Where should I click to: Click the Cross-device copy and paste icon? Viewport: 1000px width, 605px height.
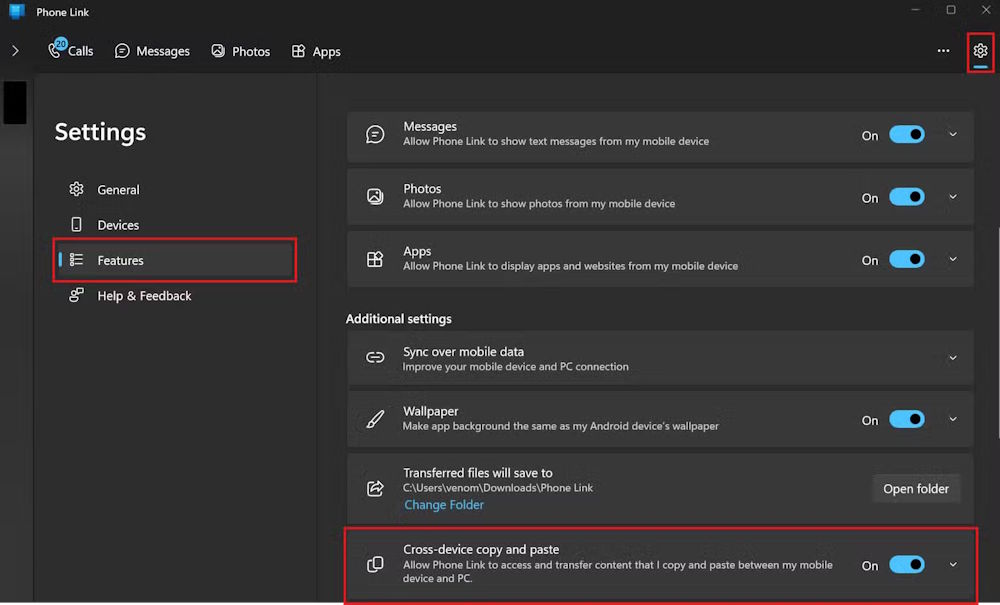[375, 563]
